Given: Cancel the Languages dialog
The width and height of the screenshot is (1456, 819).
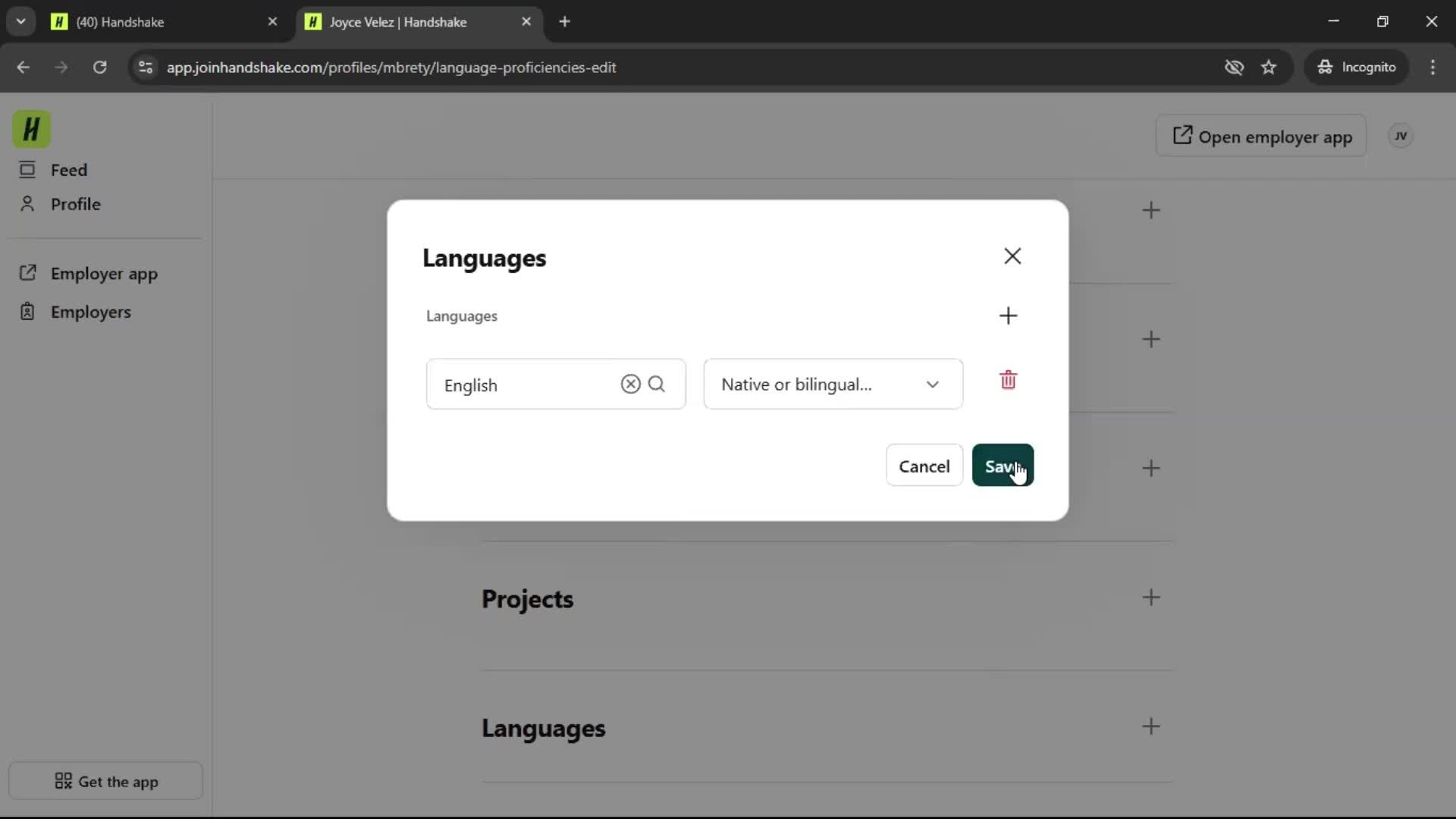Looking at the screenshot, I should 924,466.
